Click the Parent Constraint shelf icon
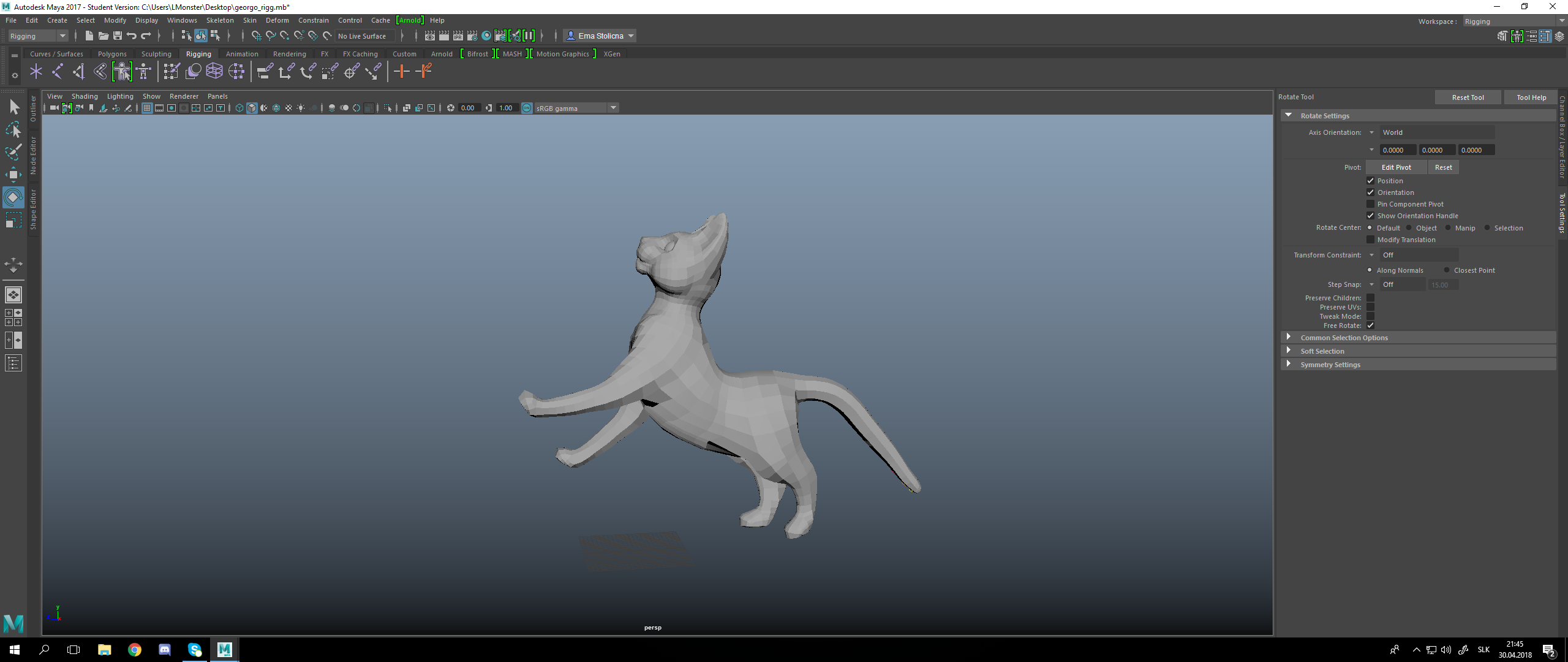 (265, 72)
